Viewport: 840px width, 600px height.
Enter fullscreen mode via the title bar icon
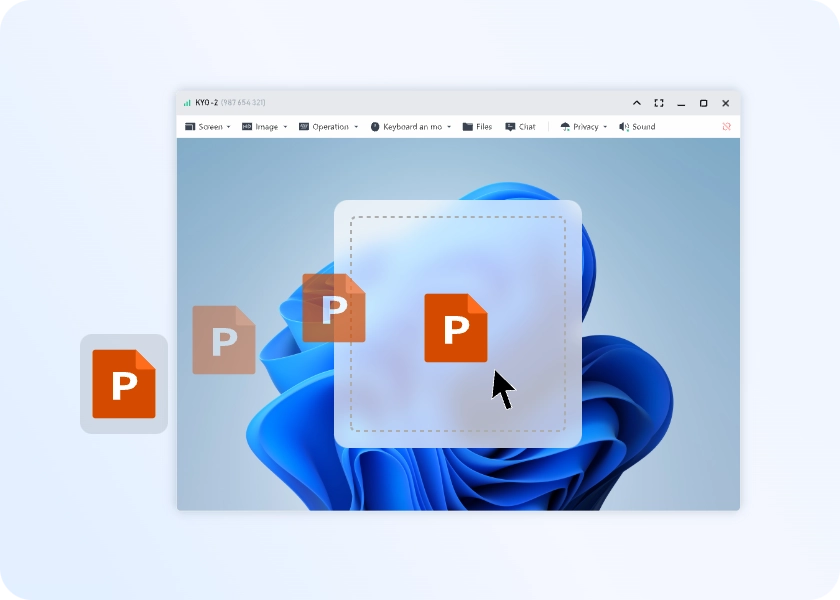(659, 103)
